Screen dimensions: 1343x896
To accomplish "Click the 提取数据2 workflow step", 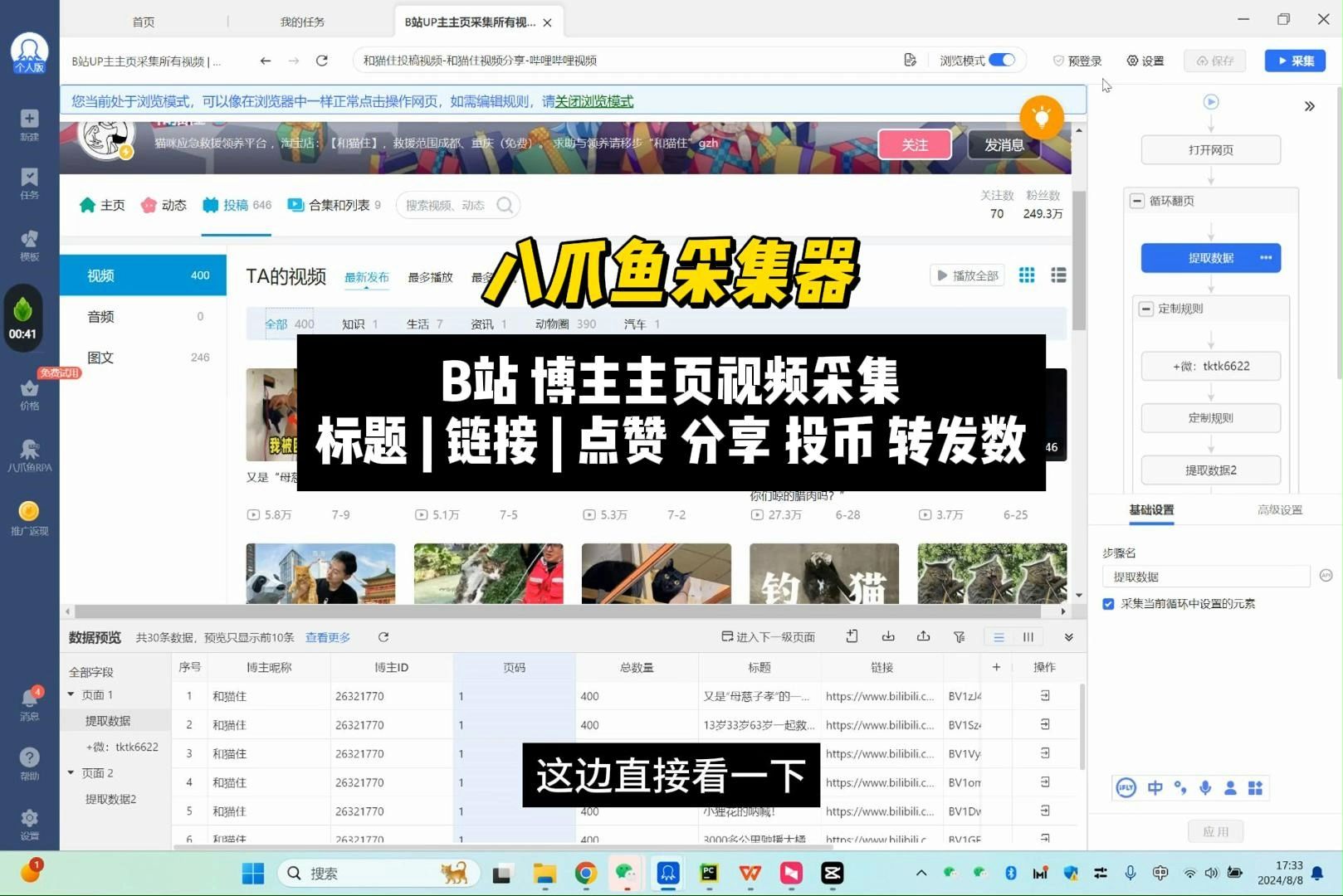I will [1210, 470].
